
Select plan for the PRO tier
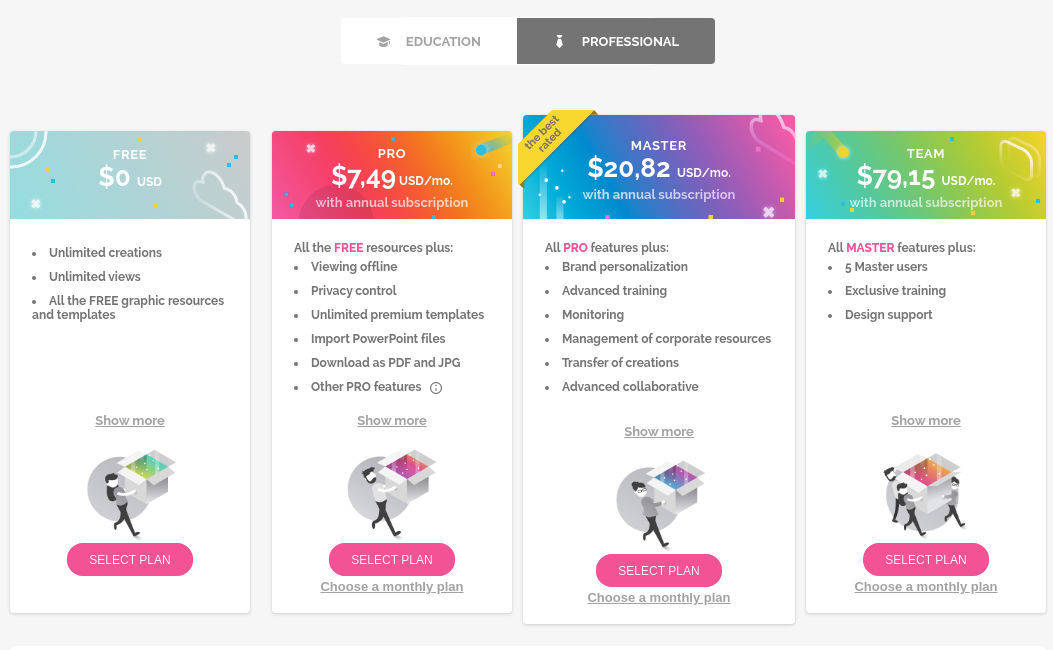(391, 559)
